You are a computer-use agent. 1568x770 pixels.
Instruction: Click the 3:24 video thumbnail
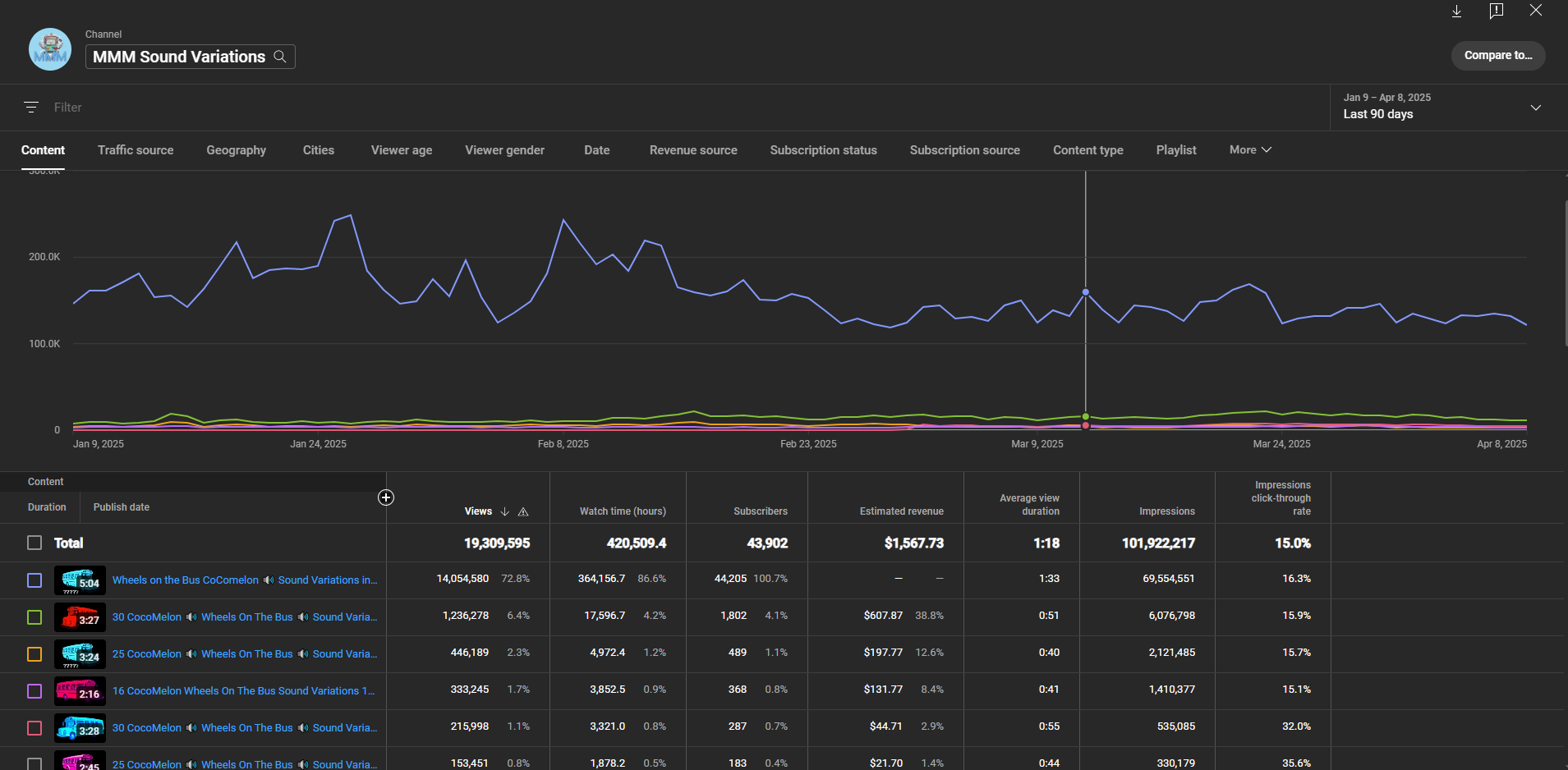80,654
